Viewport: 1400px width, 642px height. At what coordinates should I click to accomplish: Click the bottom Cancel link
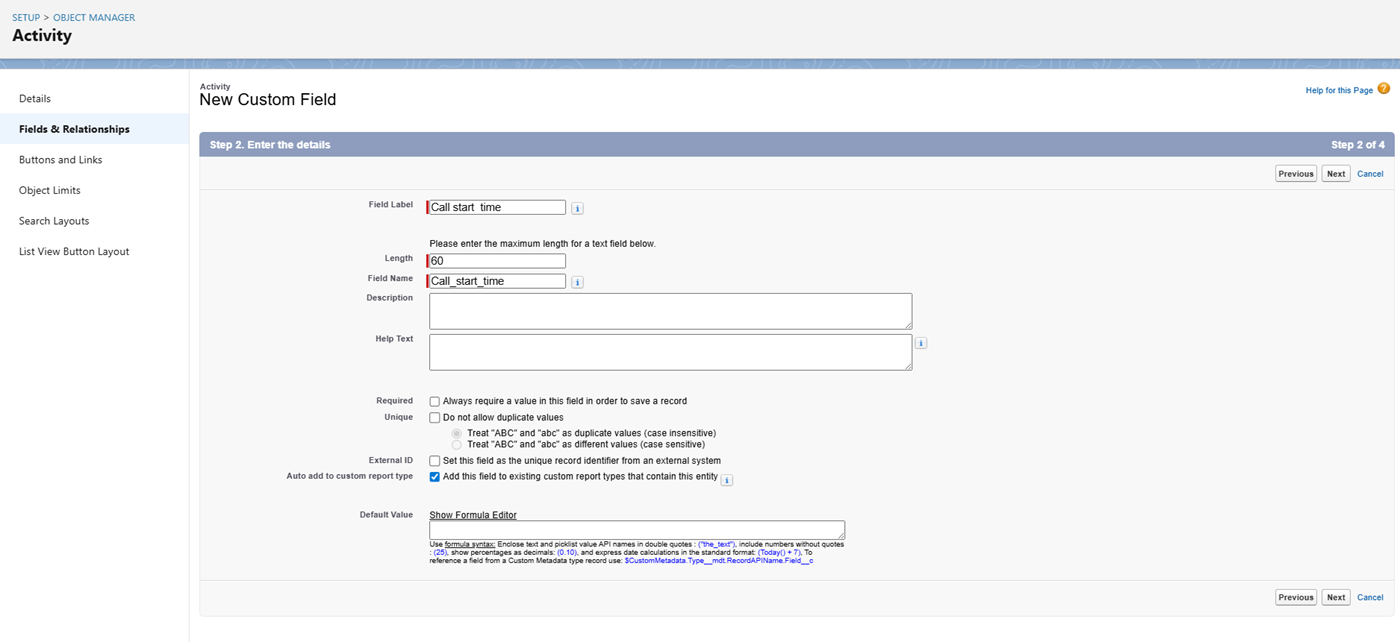[x=1370, y=598]
